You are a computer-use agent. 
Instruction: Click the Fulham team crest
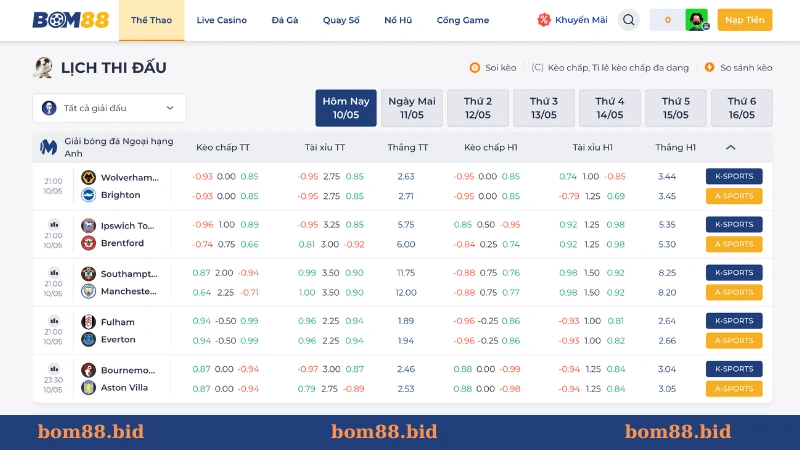(x=88, y=322)
